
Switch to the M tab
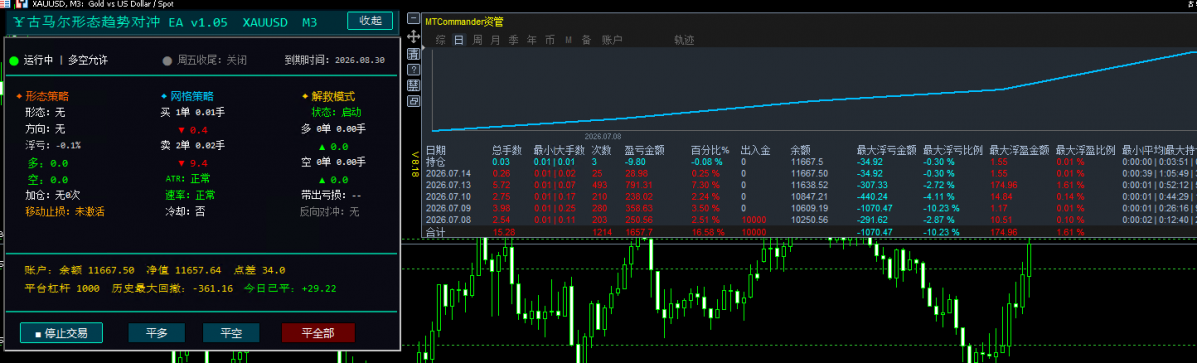click(569, 40)
